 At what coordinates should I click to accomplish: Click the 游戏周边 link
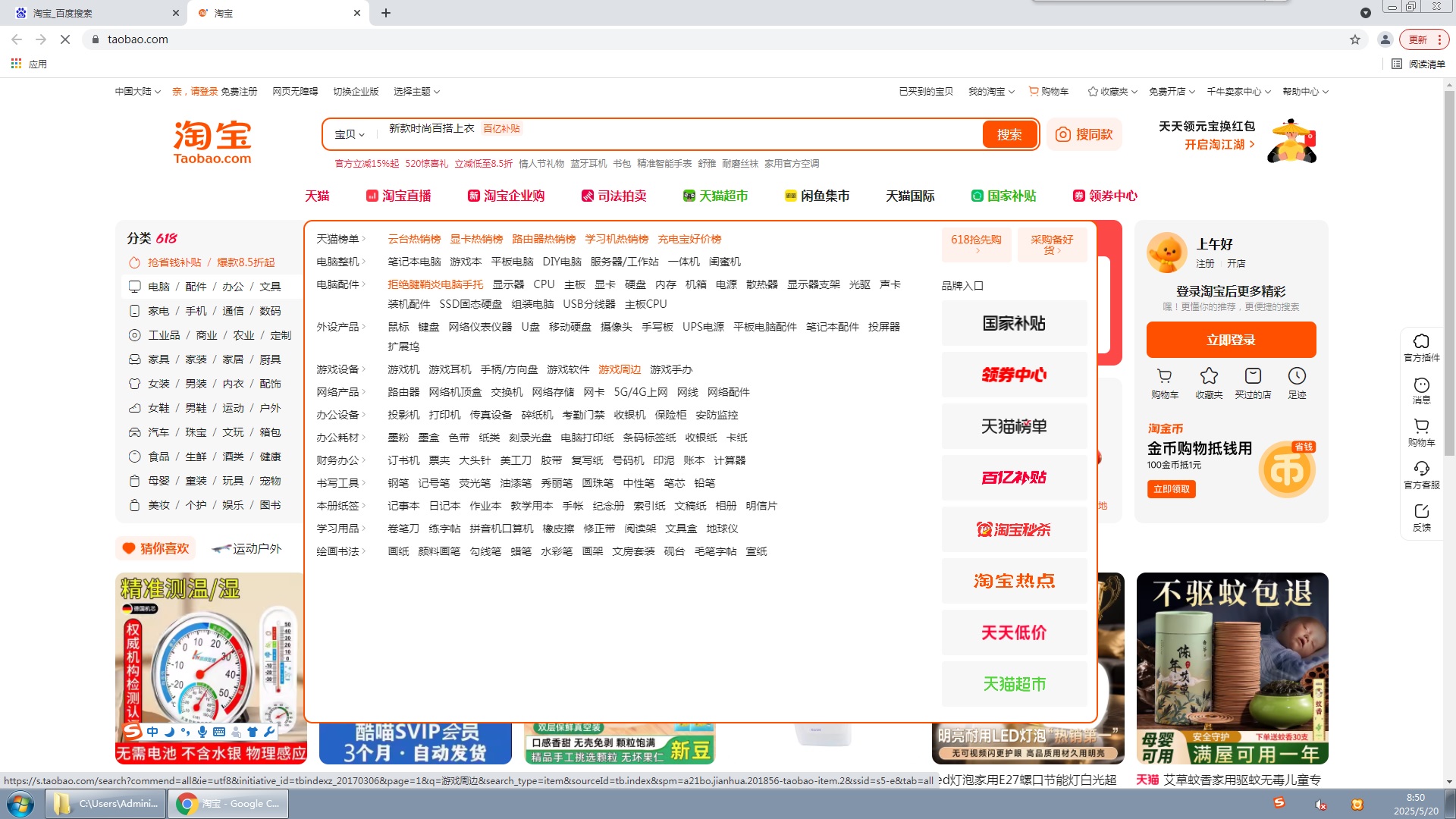[620, 369]
